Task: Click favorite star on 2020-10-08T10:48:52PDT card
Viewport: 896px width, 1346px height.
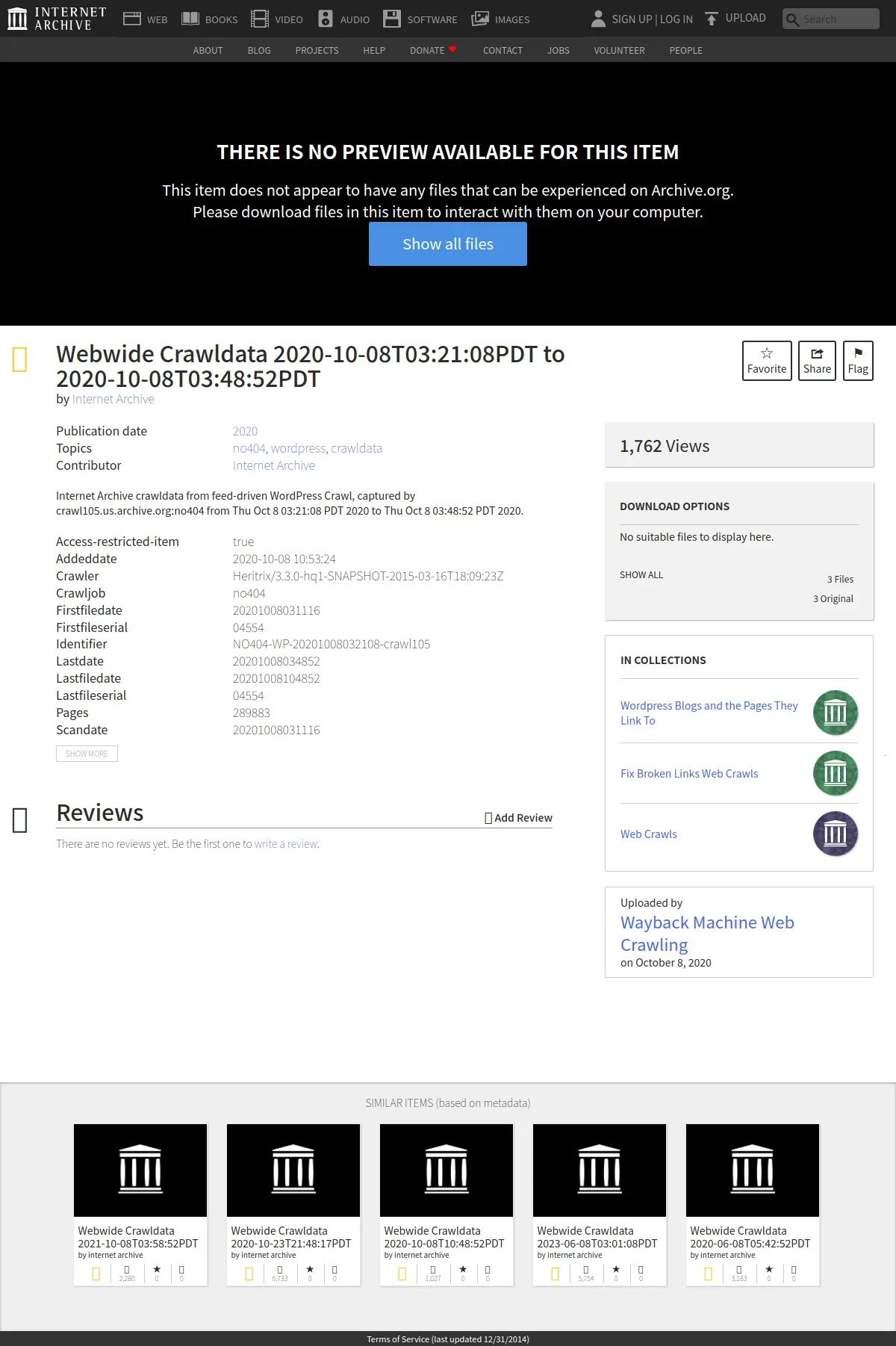Action: [x=463, y=1269]
